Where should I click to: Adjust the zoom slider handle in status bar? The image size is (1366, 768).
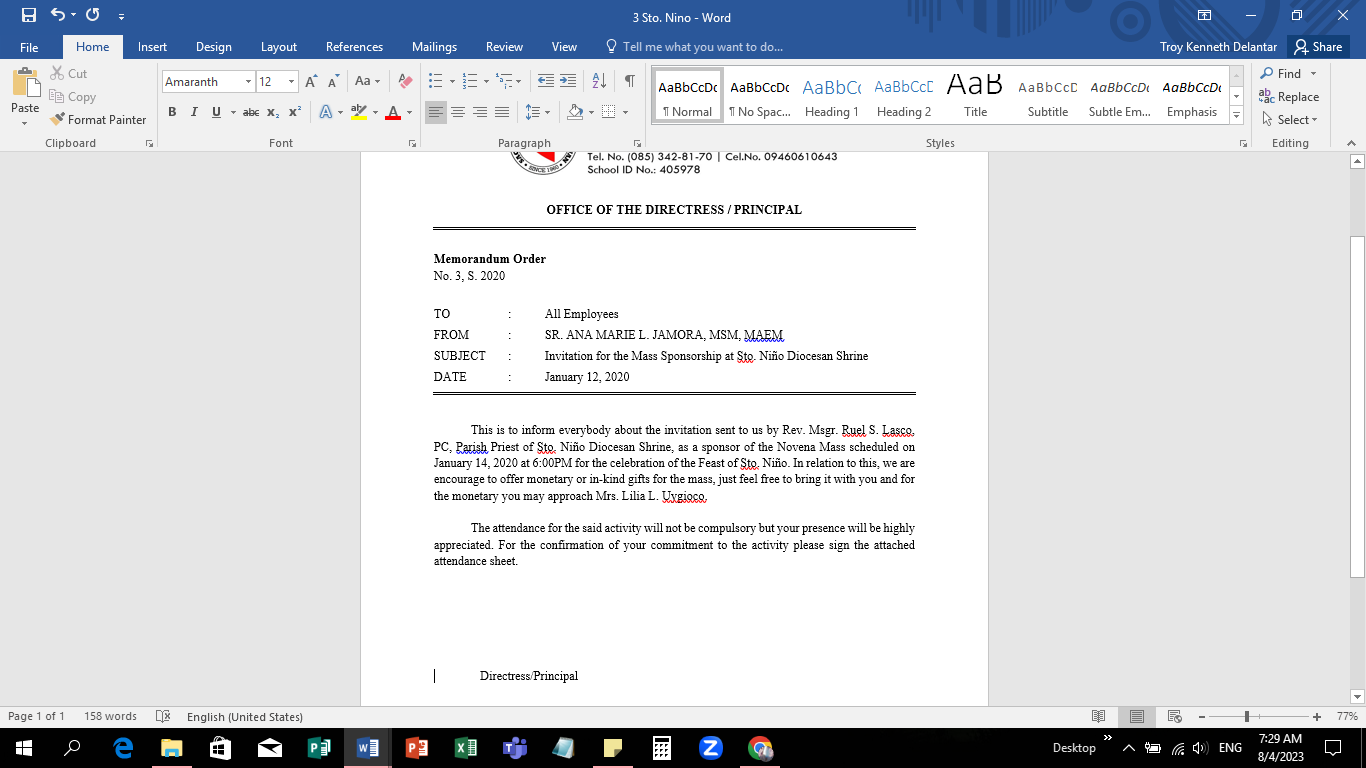point(1247,716)
